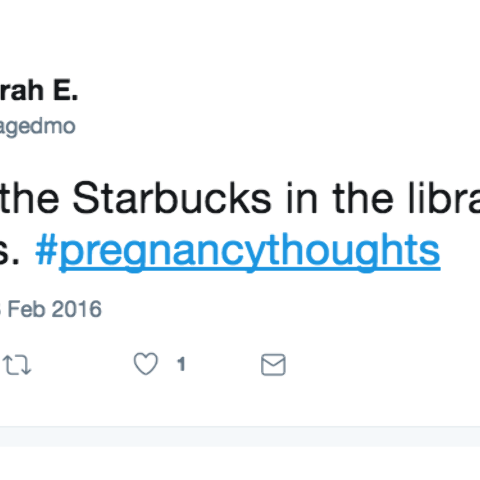
Task: Click the word 'in' in the tweet text
Action: tap(302, 198)
